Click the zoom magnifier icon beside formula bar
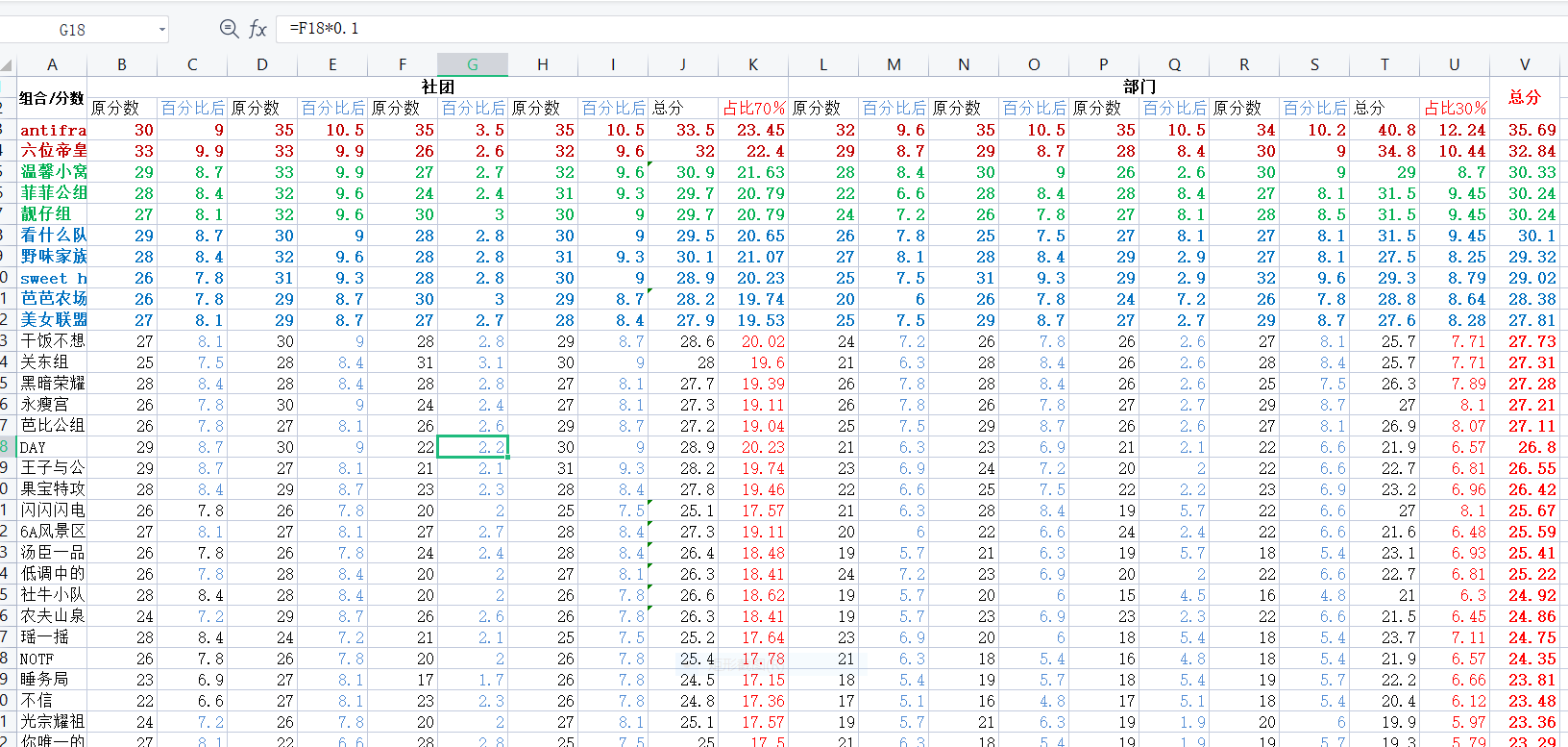Viewport: 1568px width, 747px height. click(x=229, y=29)
